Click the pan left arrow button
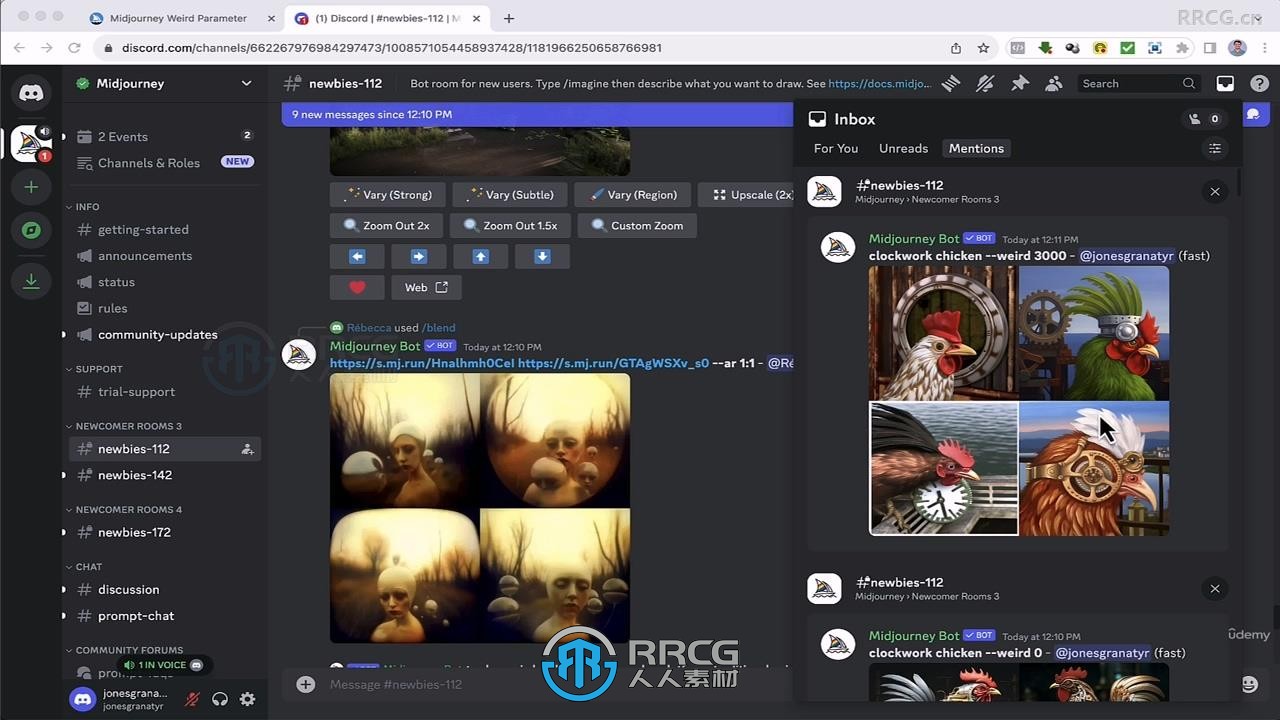This screenshot has height=720, width=1280. click(x=357, y=257)
